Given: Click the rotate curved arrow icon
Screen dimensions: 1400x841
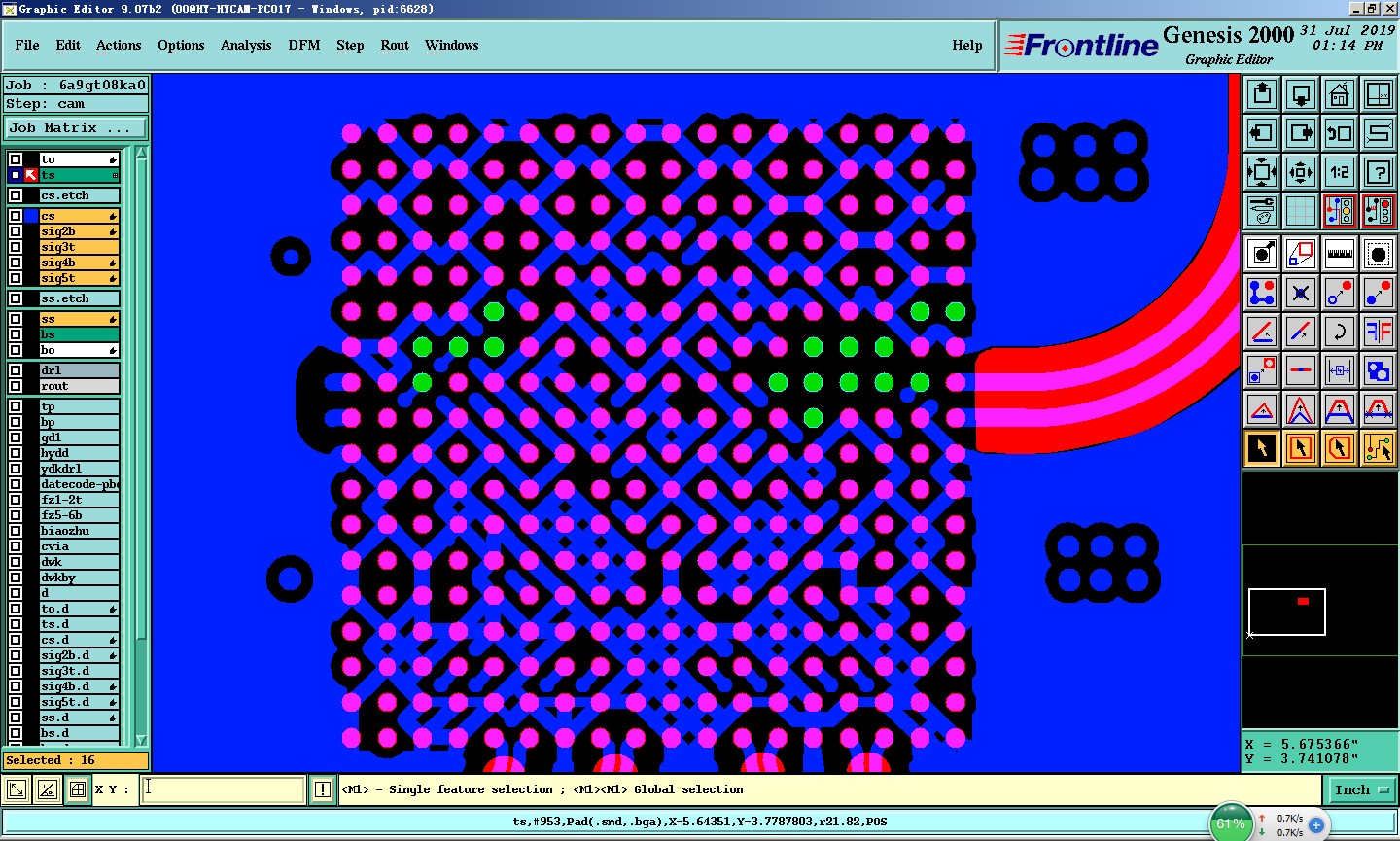Looking at the screenshot, I should point(1340,332).
